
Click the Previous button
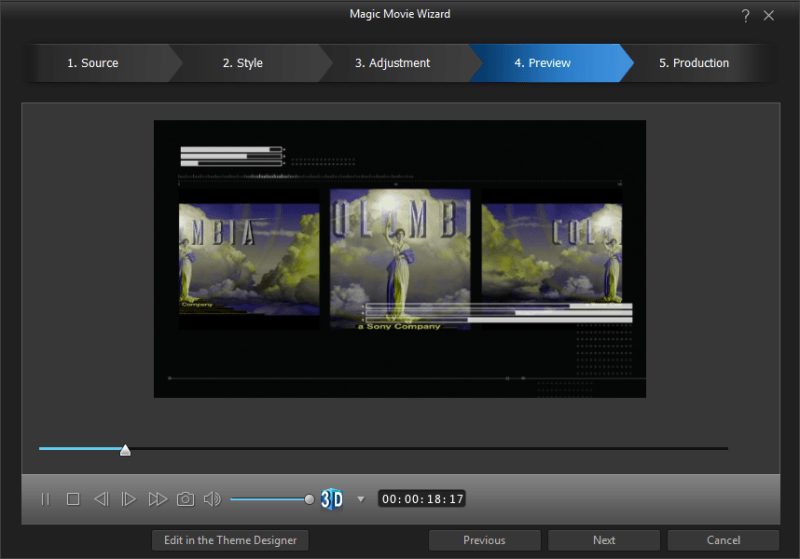485,540
